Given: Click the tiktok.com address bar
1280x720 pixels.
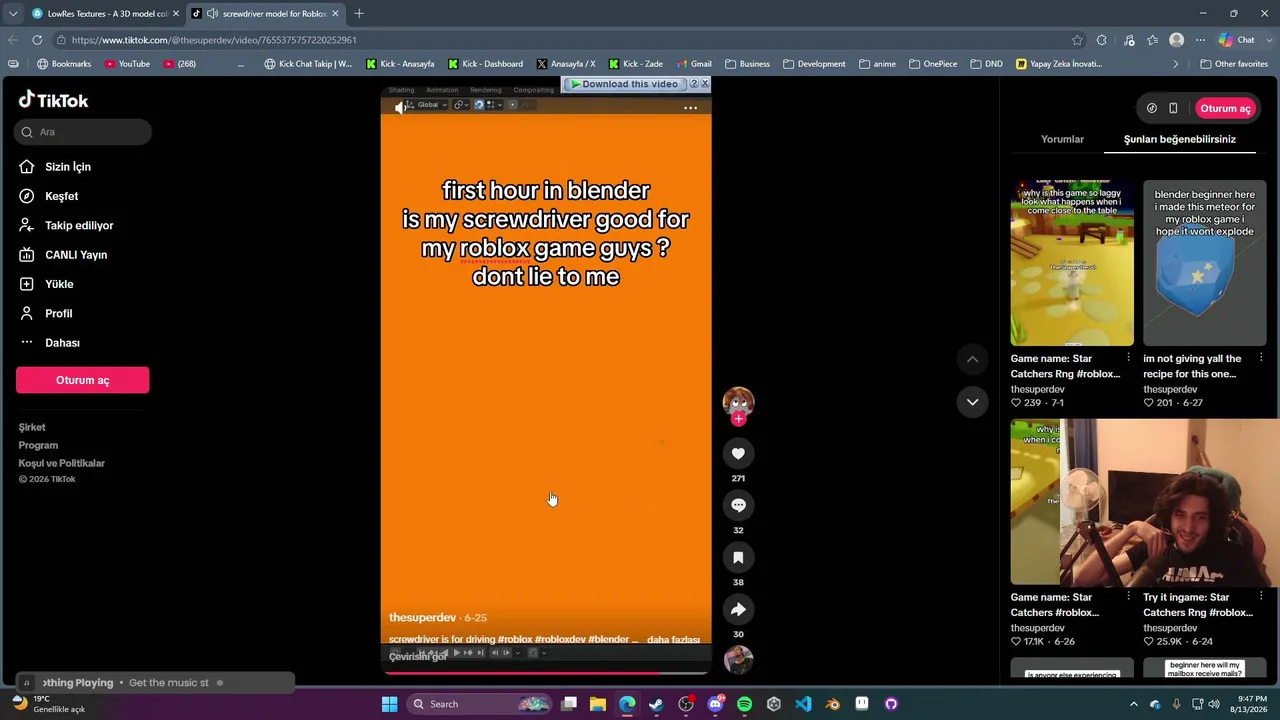Looking at the screenshot, I should coord(560,40).
